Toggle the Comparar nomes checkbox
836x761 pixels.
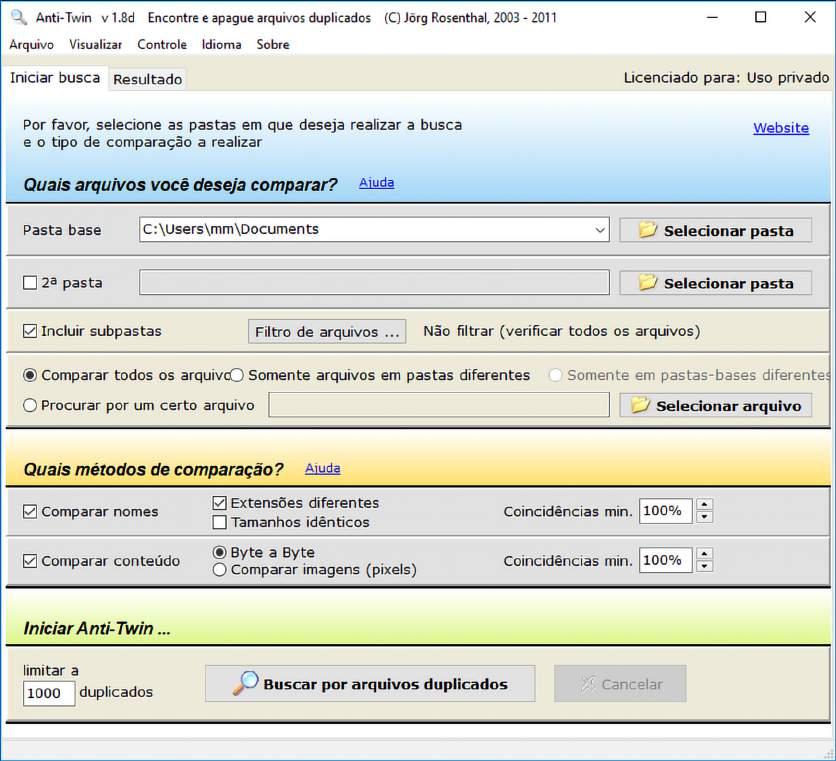pos(30,512)
